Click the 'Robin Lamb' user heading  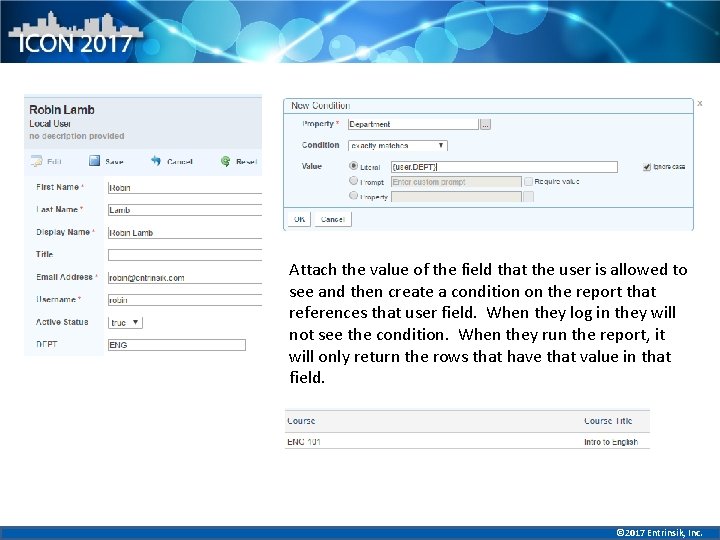click(x=62, y=110)
